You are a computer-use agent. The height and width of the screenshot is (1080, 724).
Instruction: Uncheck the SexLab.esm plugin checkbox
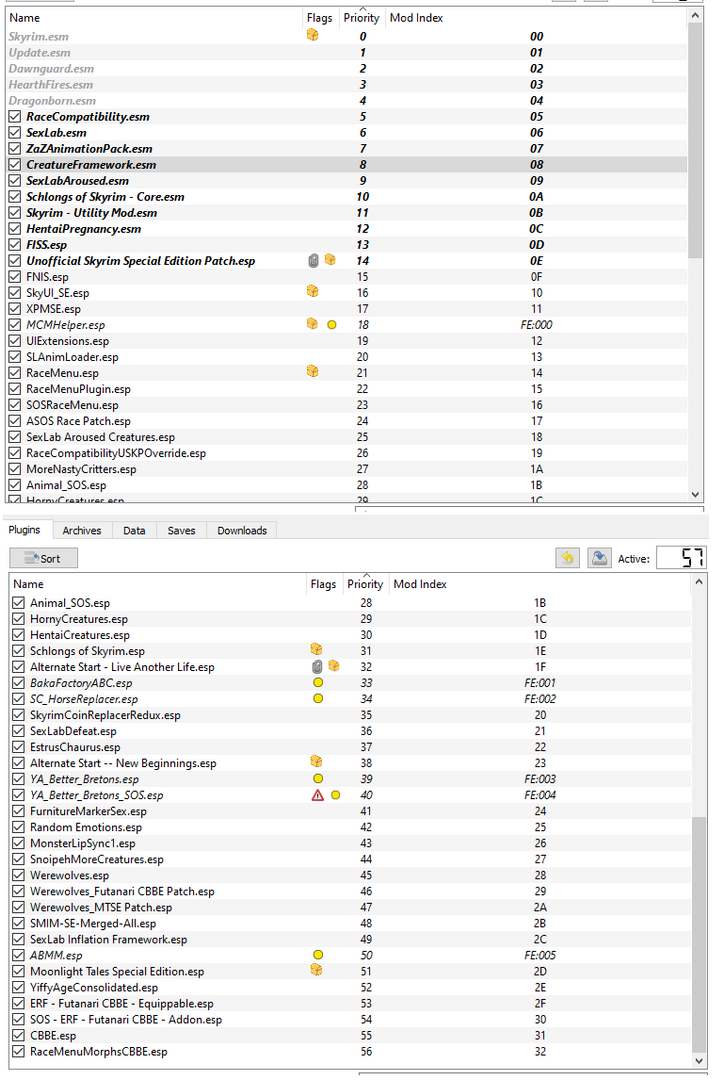coord(15,132)
